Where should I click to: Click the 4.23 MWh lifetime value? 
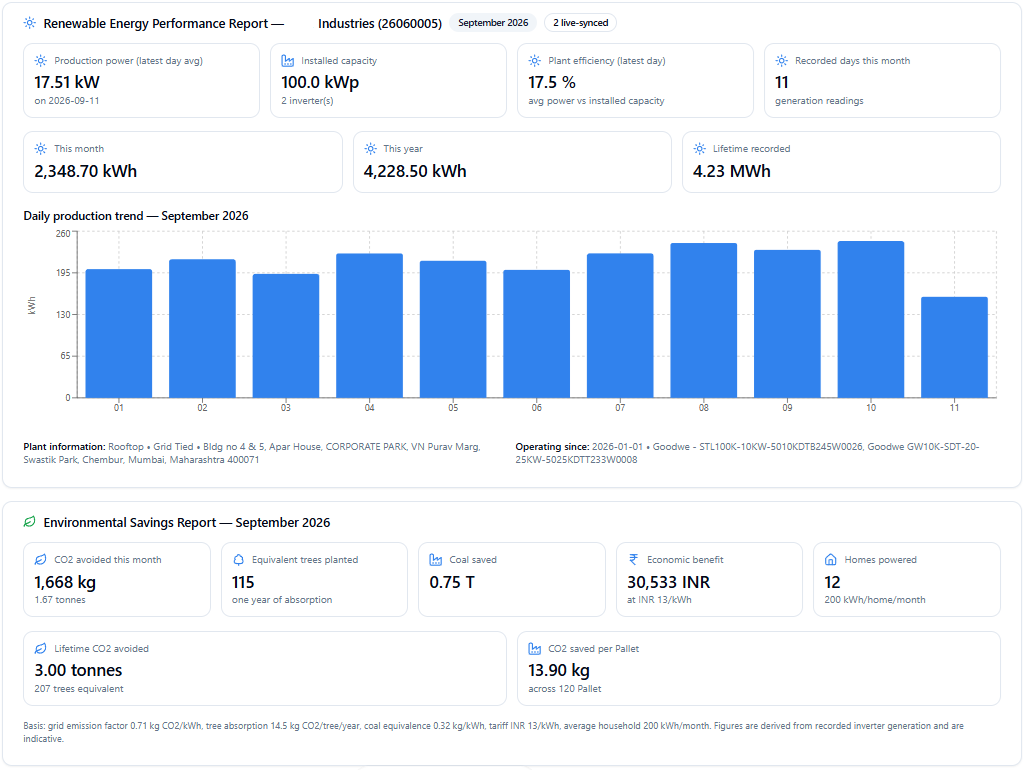[732, 171]
